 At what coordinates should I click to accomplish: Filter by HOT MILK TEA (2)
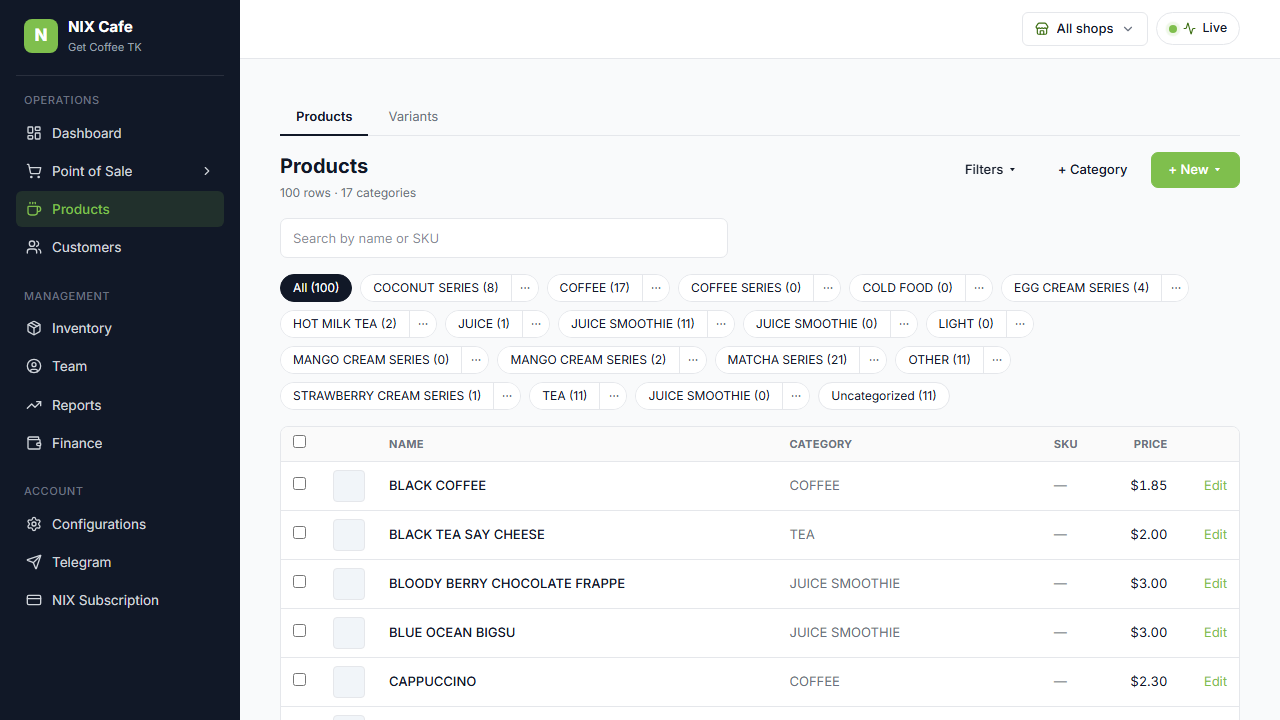(345, 324)
